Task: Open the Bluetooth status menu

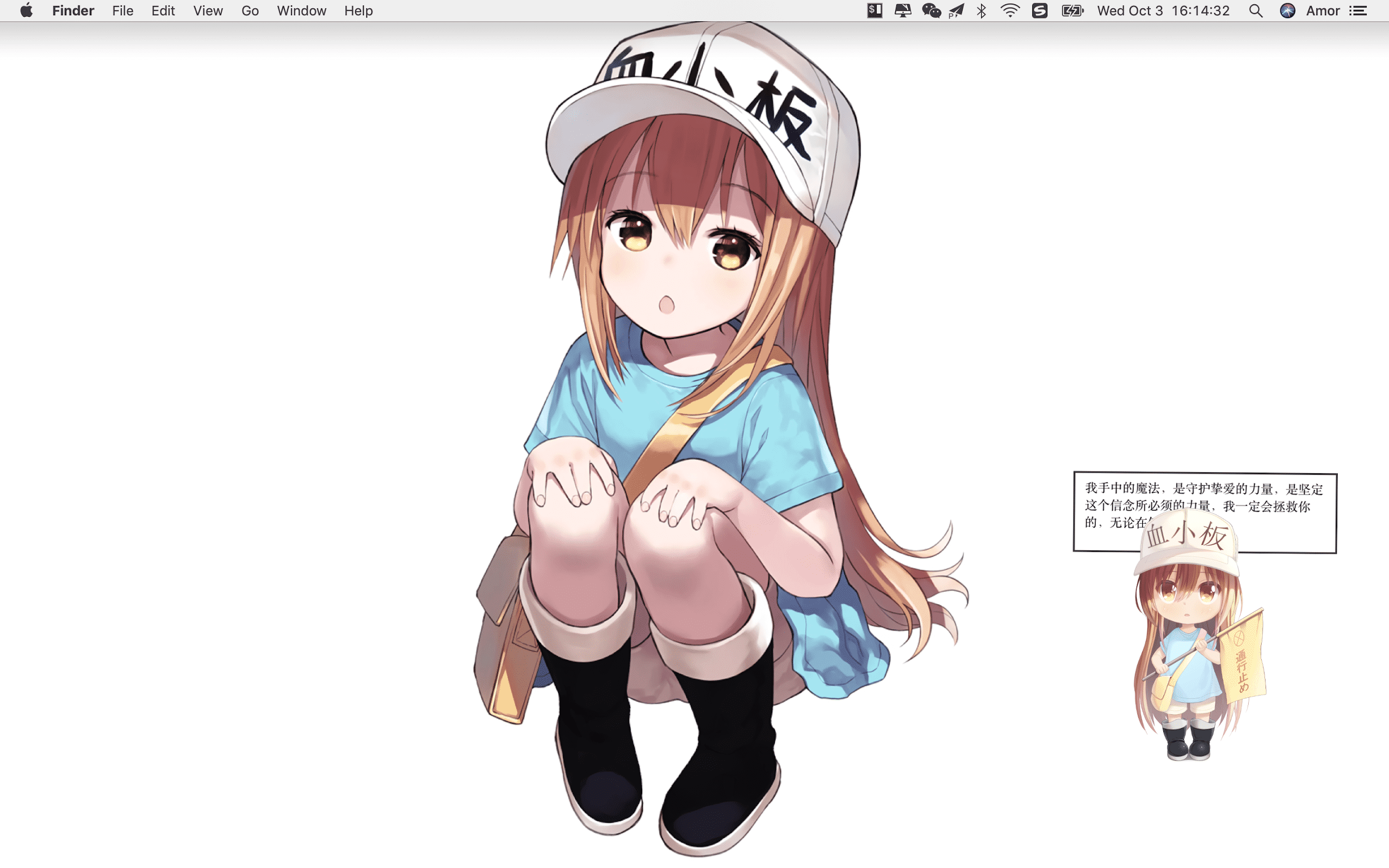Action: [982, 10]
